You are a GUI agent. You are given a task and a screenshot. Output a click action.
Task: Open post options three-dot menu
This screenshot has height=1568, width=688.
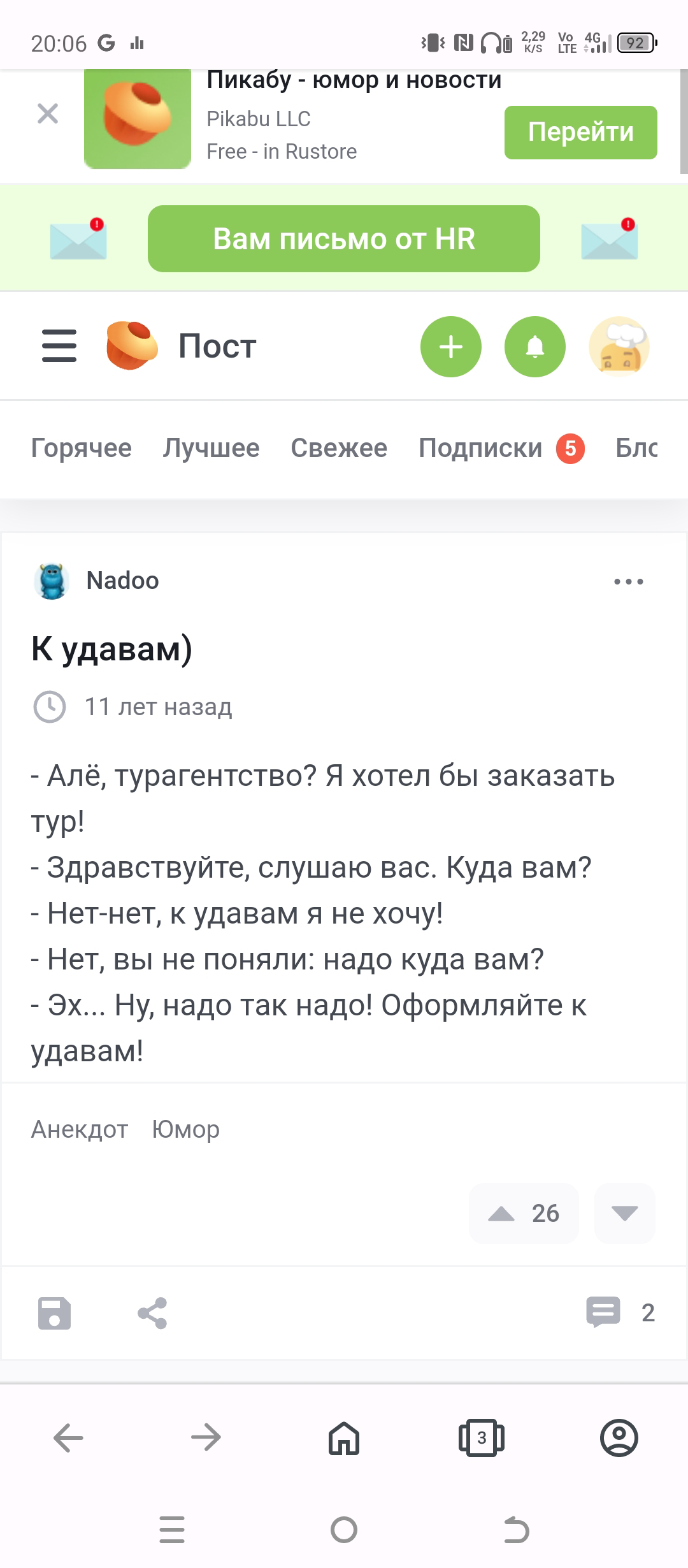pos(628,581)
